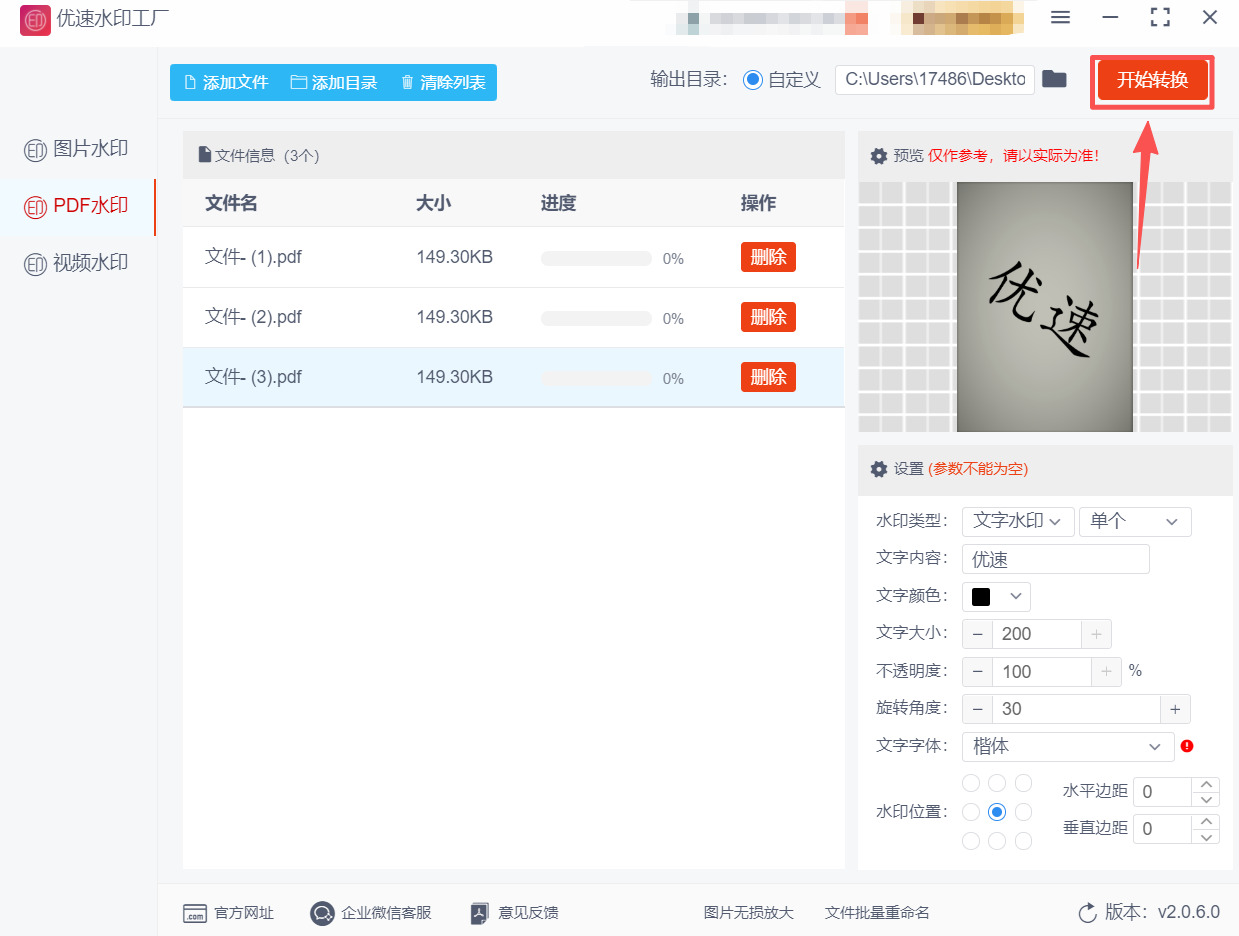Delete 文件- (2).pdf with its 删除 button

[768, 317]
